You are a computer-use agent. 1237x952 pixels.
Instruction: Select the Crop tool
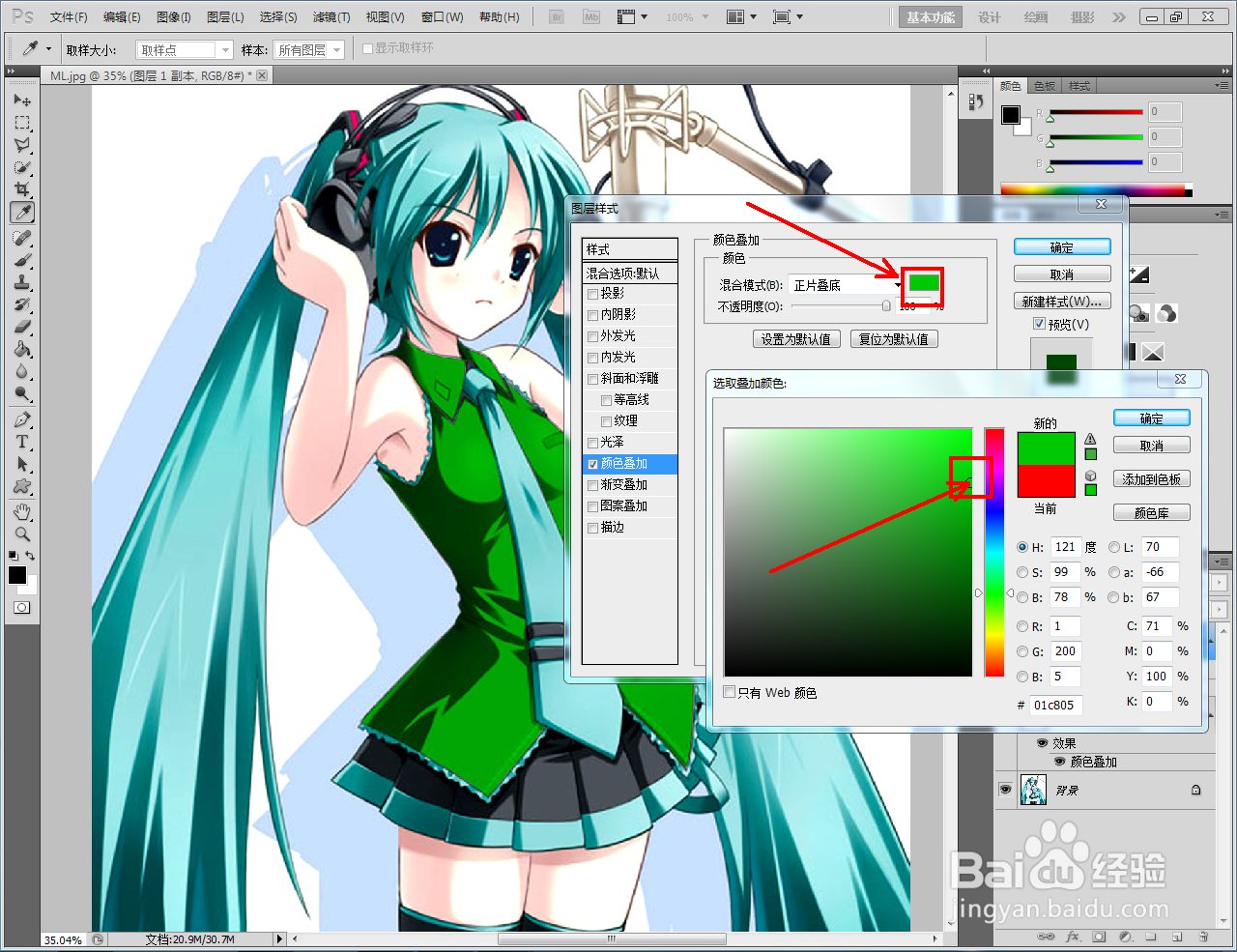(x=22, y=189)
